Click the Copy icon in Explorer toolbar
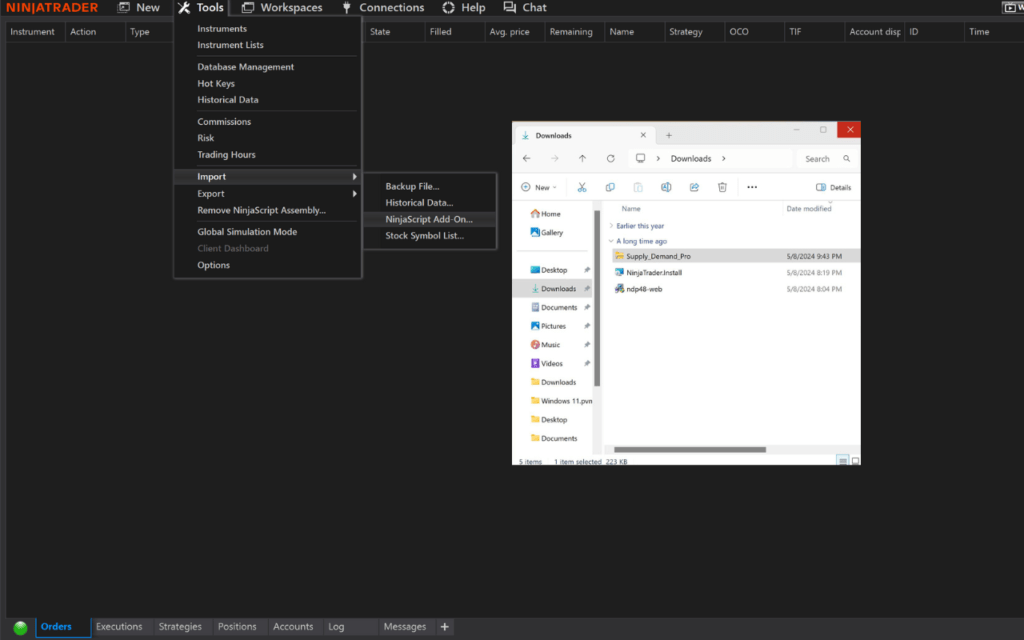Screen dimensions: 1024x640 (610, 187)
